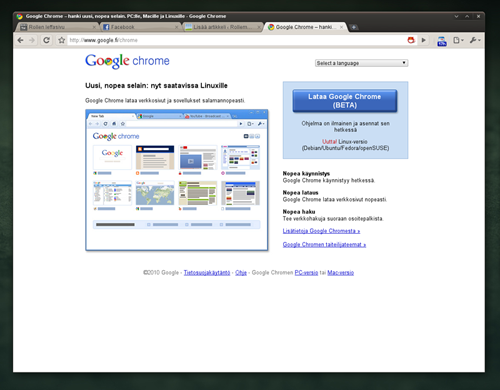This screenshot has width=500, height=390.
Task: Open the page menu icon
Action: coord(458,40)
